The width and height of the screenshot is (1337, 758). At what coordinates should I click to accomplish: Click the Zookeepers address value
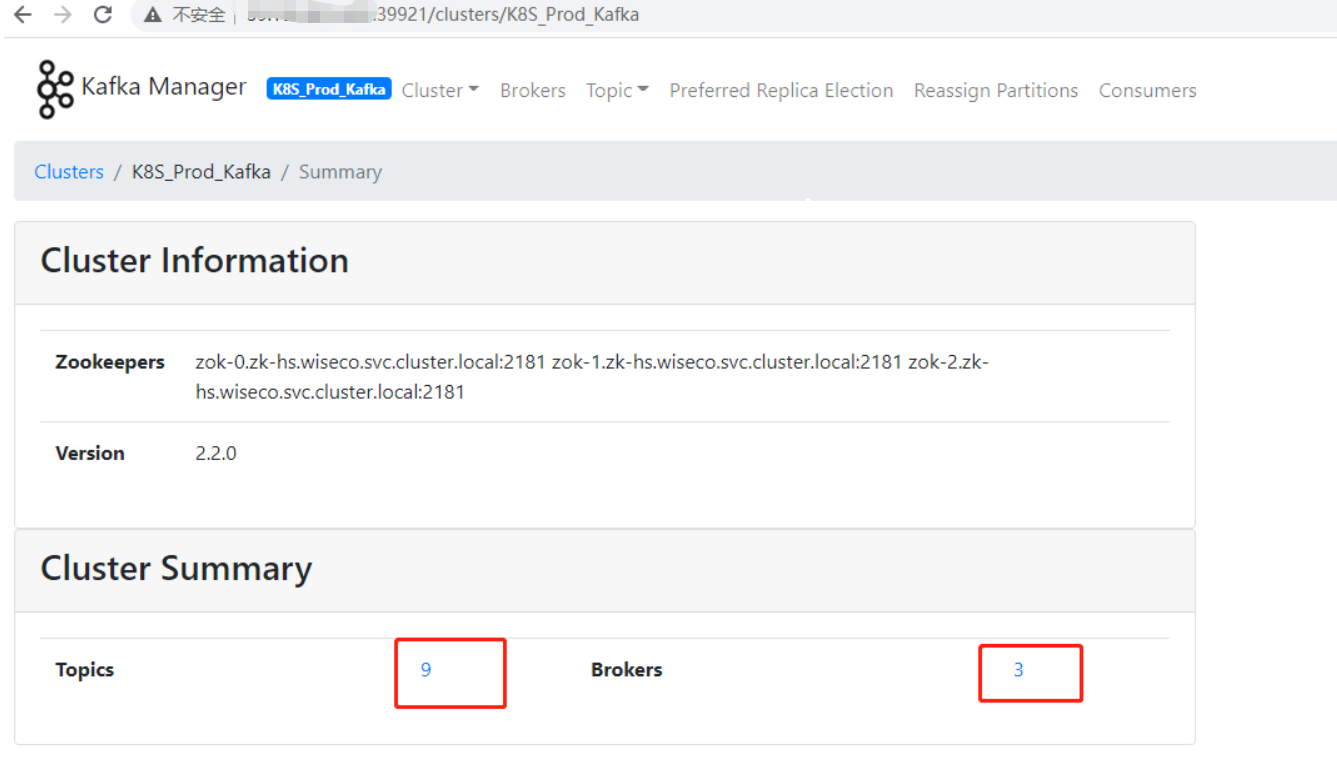click(x=592, y=377)
